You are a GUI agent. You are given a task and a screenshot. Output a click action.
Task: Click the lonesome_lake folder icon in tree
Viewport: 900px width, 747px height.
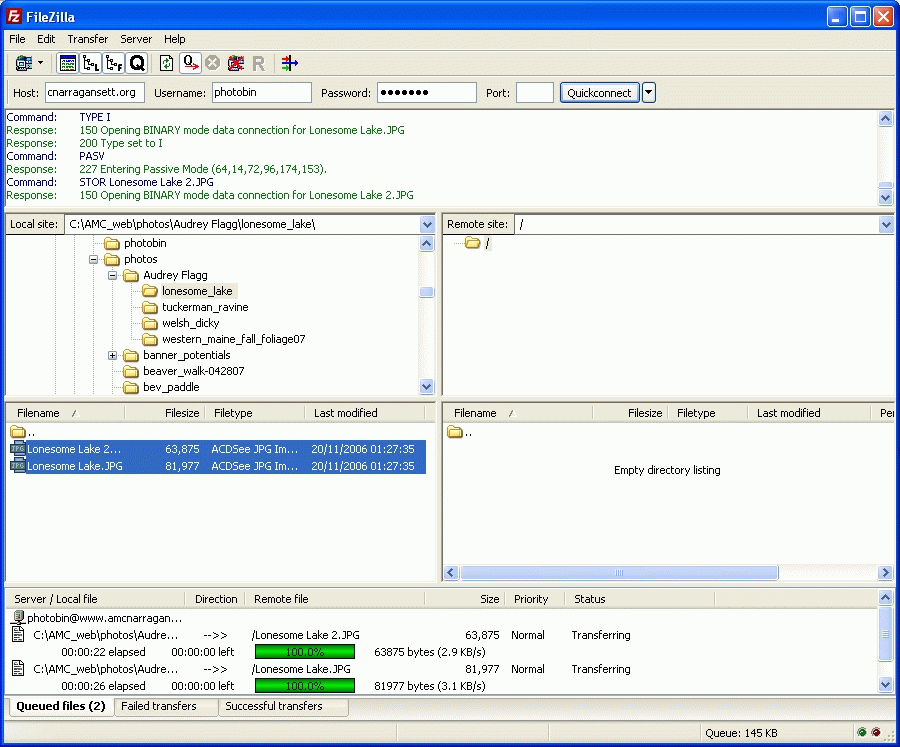pyautogui.click(x=150, y=291)
